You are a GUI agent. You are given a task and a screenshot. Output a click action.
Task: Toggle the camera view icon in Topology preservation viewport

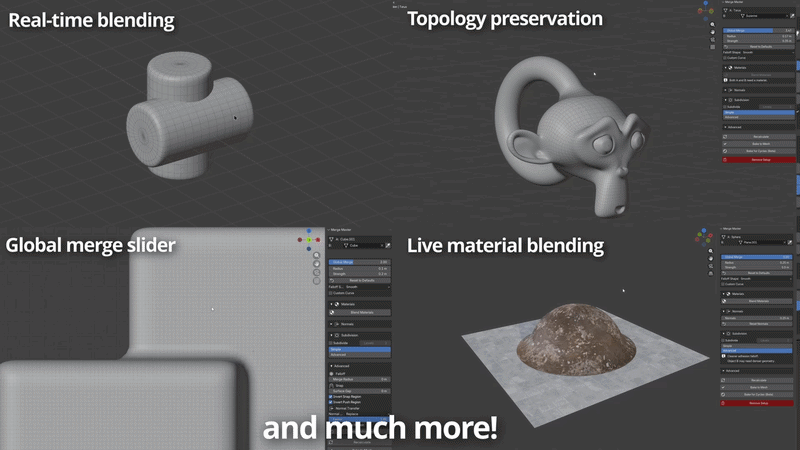click(713, 39)
